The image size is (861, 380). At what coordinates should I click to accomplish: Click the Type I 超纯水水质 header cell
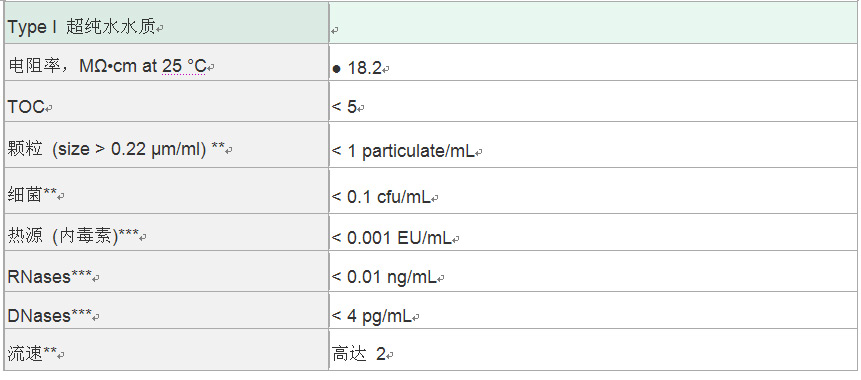167,23
